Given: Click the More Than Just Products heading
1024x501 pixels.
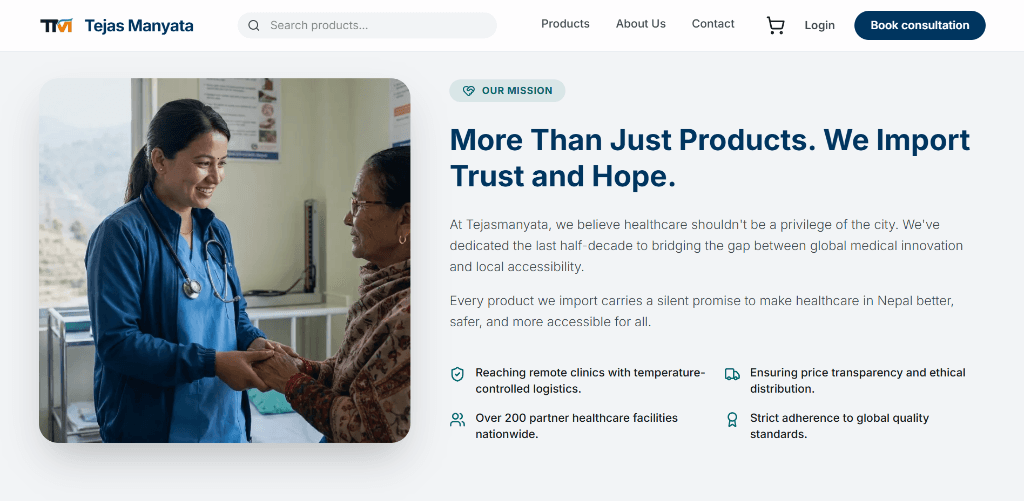Looking at the screenshot, I should pos(710,157).
